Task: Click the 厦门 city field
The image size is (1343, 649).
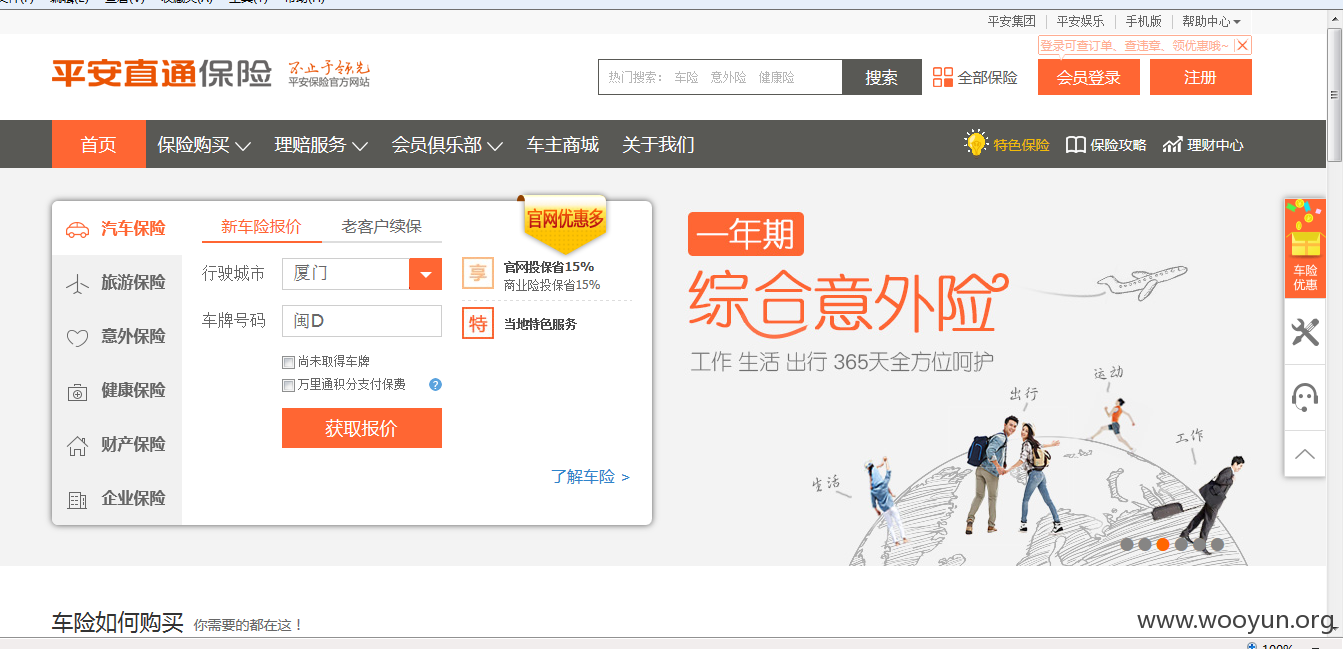Action: pyautogui.click(x=346, y=274)
